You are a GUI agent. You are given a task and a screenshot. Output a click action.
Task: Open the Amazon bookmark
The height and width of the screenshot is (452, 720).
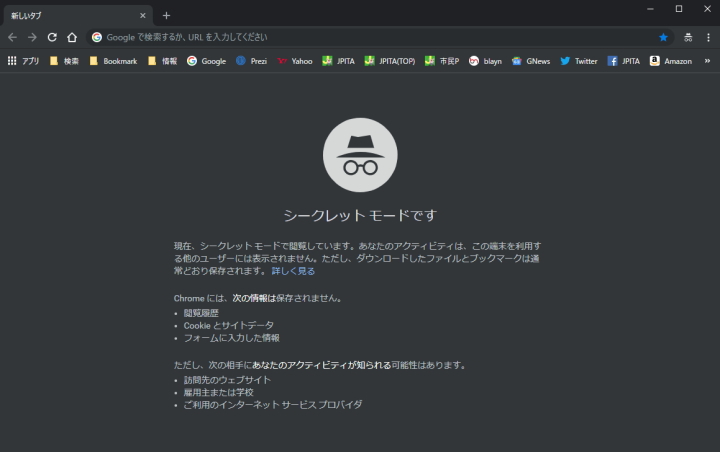coord(670,61)
